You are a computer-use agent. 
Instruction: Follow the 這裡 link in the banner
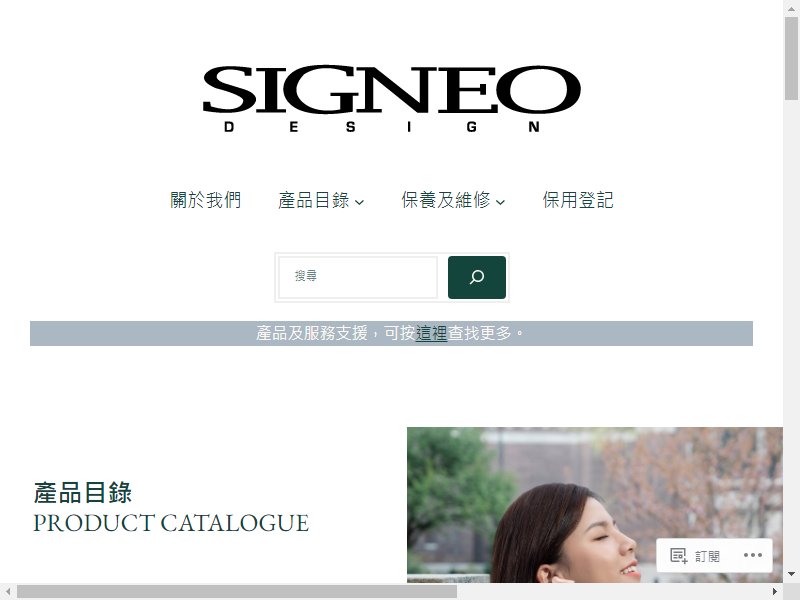(x=431, y=333)
